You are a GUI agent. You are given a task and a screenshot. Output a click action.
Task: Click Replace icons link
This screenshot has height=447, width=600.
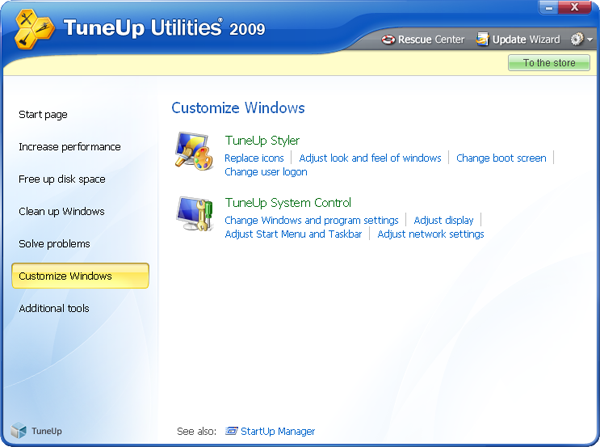pyautogui.click(x=254, y=158)
